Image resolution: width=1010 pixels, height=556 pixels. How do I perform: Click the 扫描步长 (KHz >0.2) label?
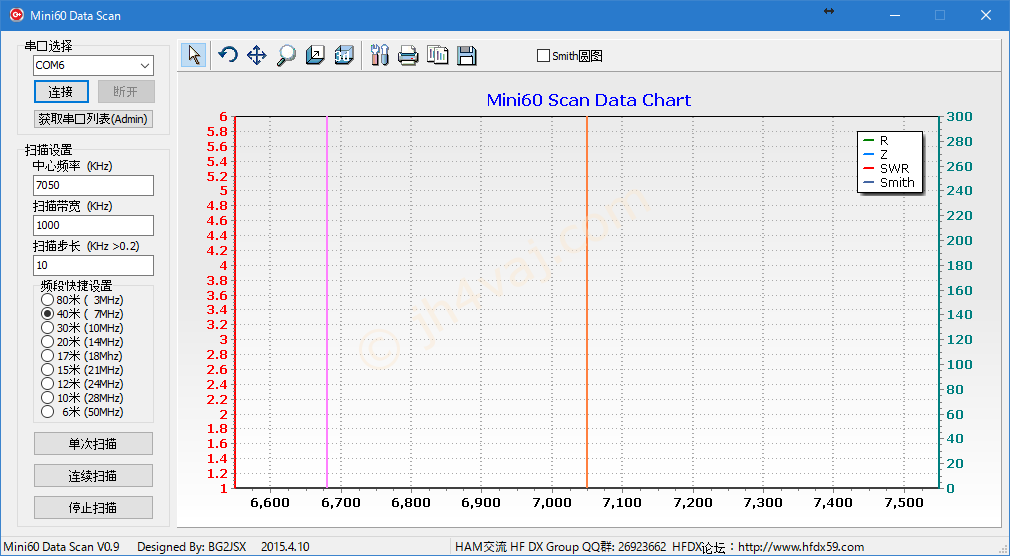click(86, 246)
